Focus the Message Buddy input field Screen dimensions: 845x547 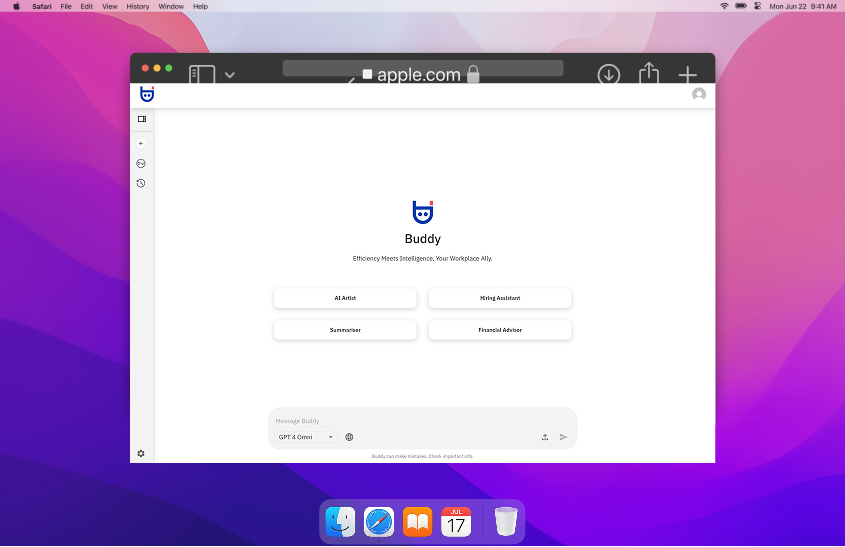click(x=422, y=421)
